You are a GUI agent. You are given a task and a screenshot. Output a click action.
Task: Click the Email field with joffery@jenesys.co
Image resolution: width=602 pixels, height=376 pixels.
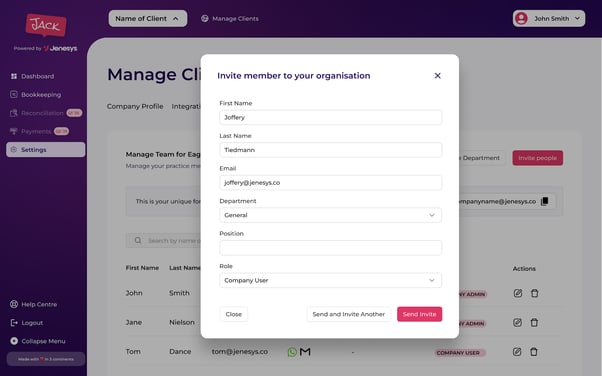[331, 183]
